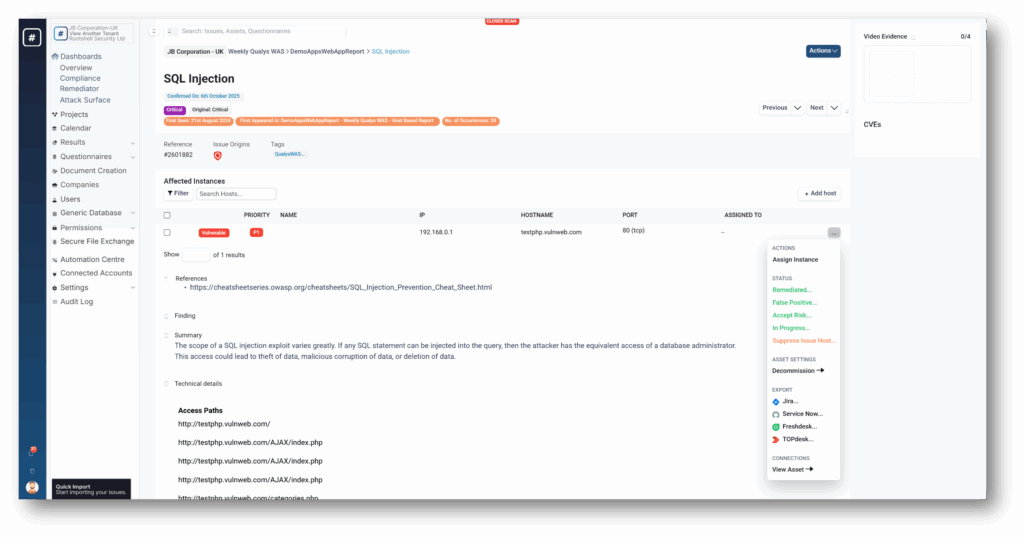Viewport: 1024px width, 537px height.
Task: Open the Actions dropdown button
Action: click(822, 51)
